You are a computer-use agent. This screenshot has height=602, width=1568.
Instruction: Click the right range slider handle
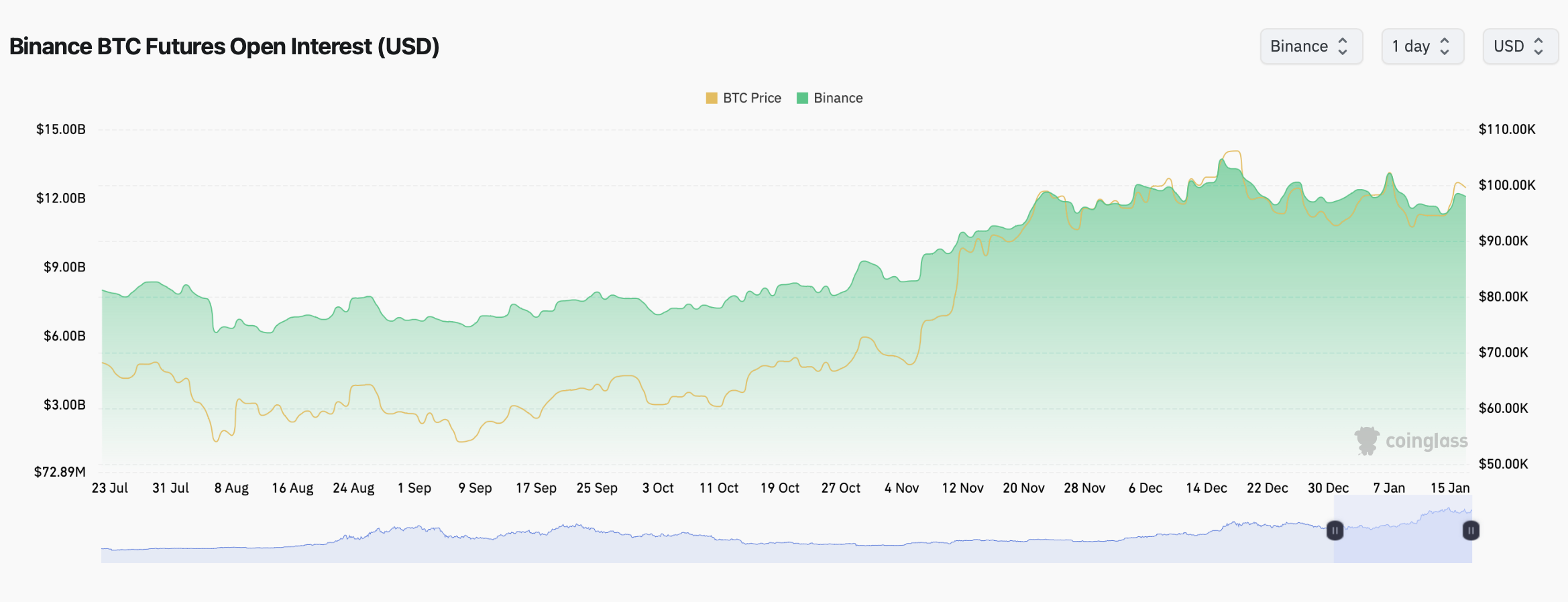point(1470,531)
